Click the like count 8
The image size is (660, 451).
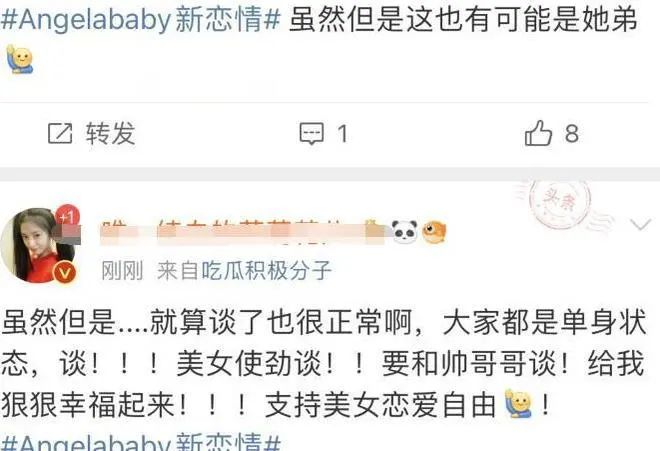[571, 133]
